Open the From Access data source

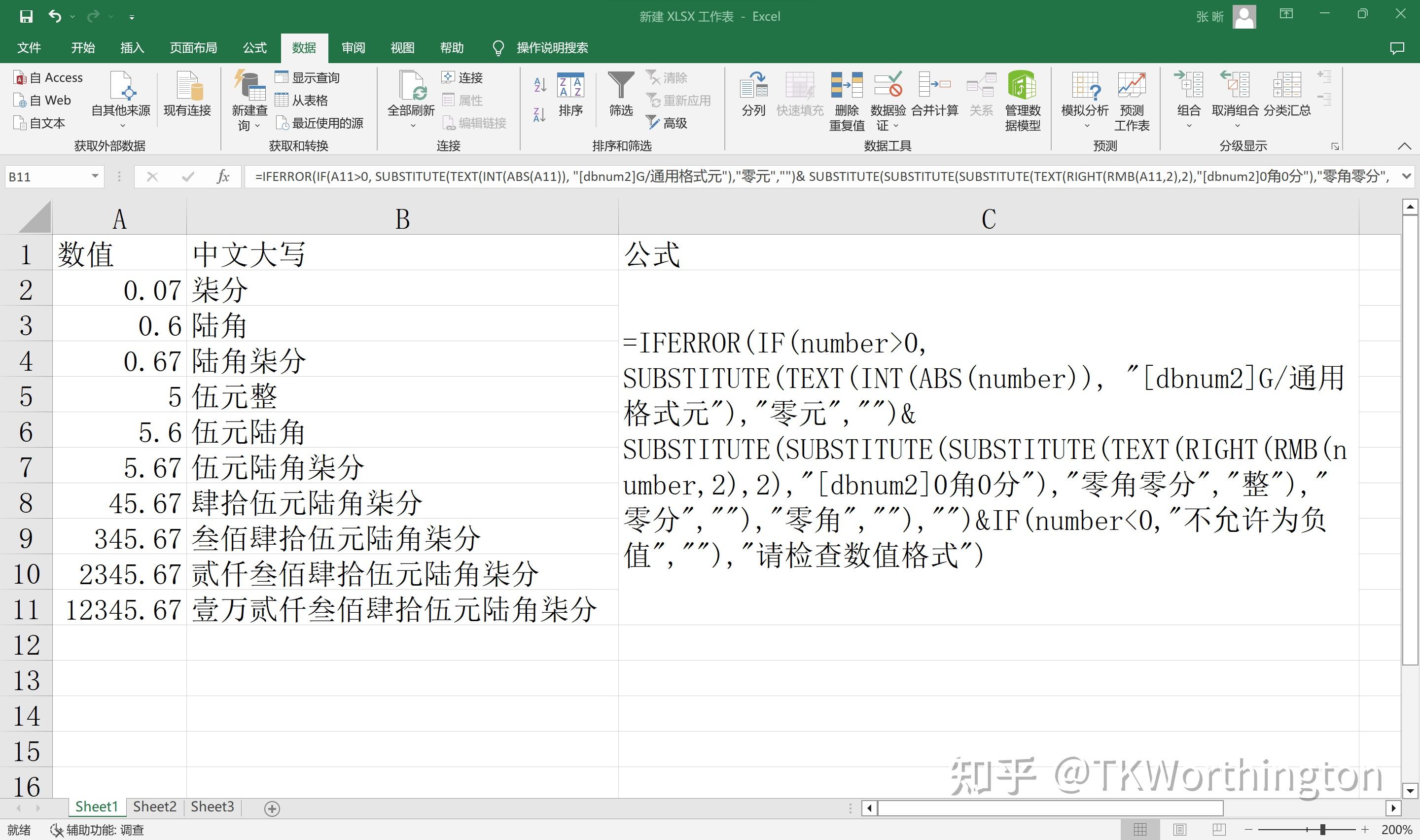click(48, 77)
